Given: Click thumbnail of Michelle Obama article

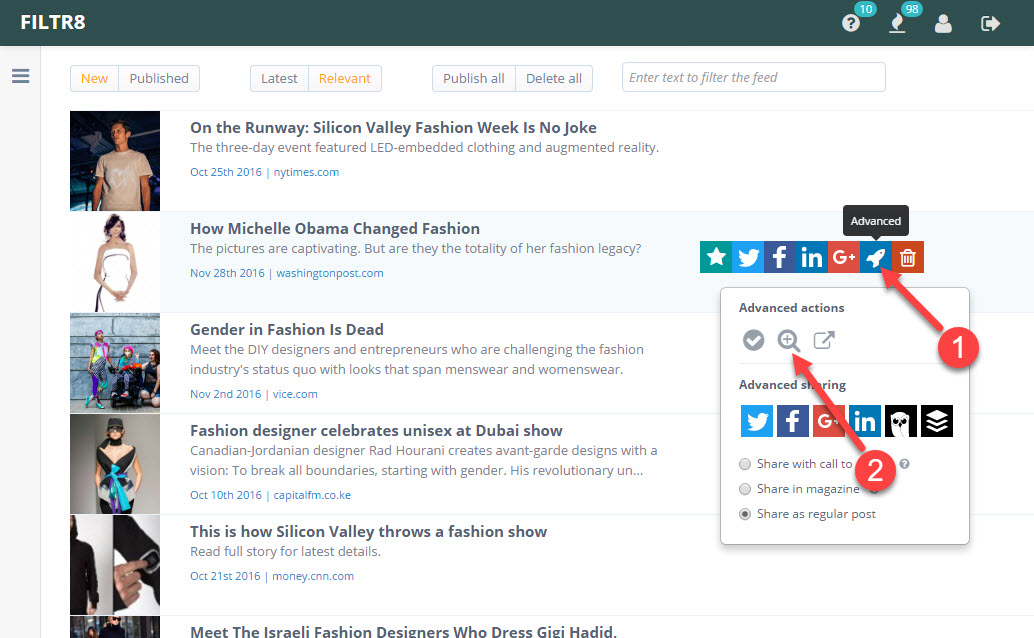Looking at the screenshot, I should pos(115,262).
